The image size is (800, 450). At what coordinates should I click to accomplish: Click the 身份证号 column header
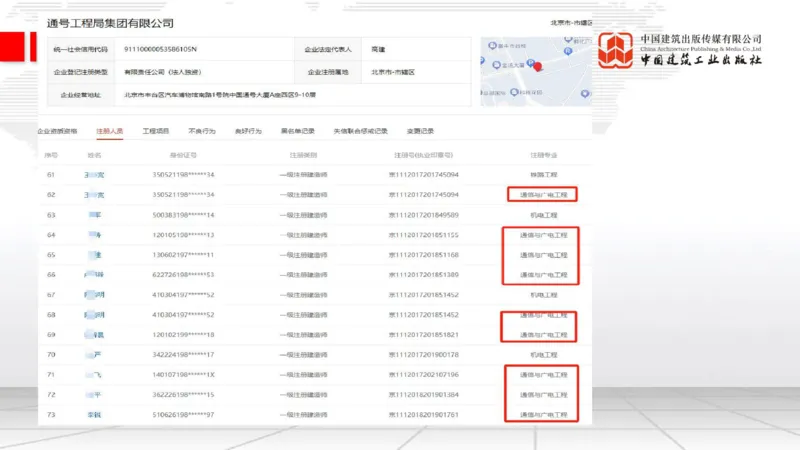click(183, 155)
